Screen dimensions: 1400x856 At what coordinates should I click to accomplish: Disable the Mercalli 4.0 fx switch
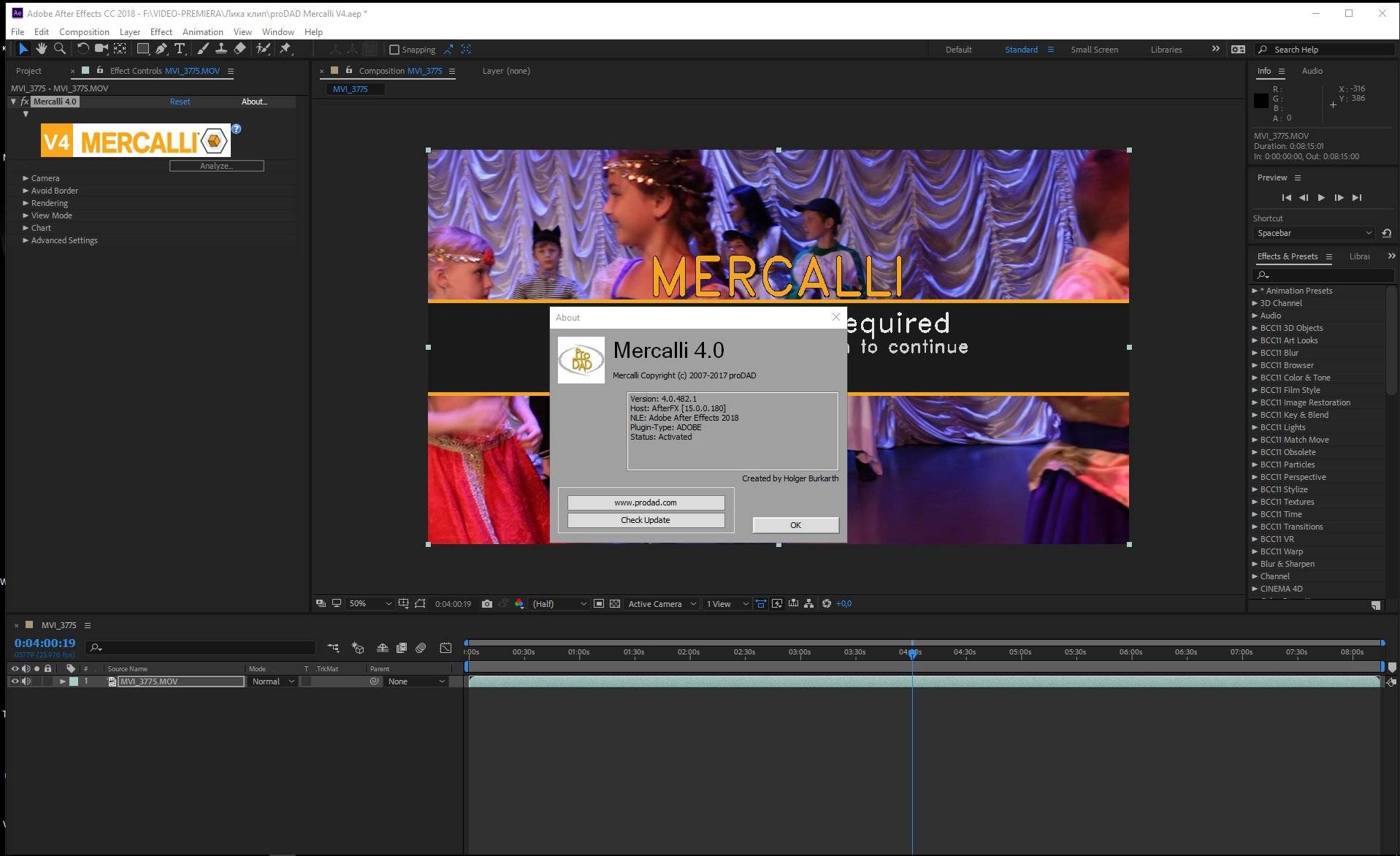point(24,102)
